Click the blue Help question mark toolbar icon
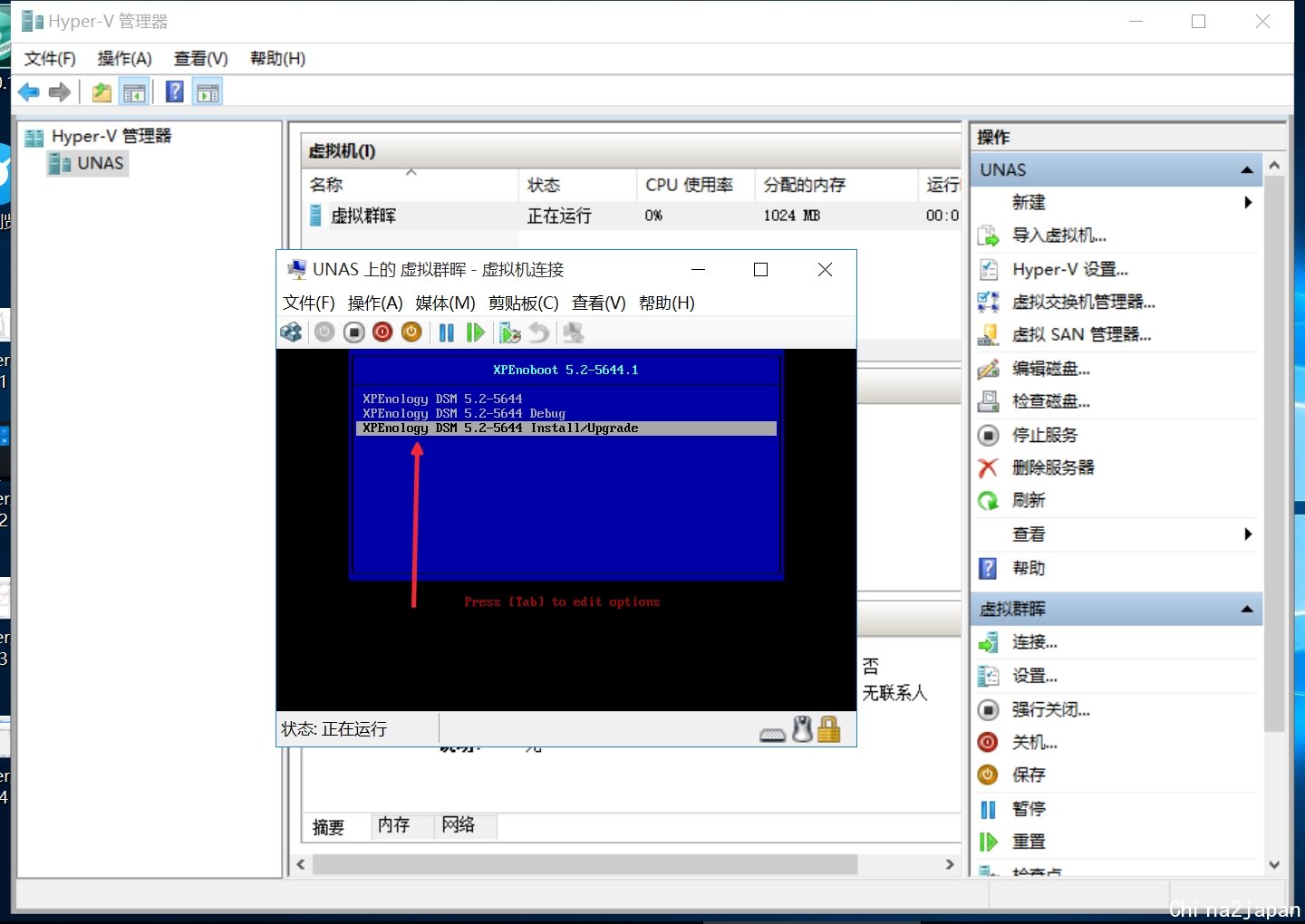Viewport: 1305px width, 924px height. coord(175,91)
